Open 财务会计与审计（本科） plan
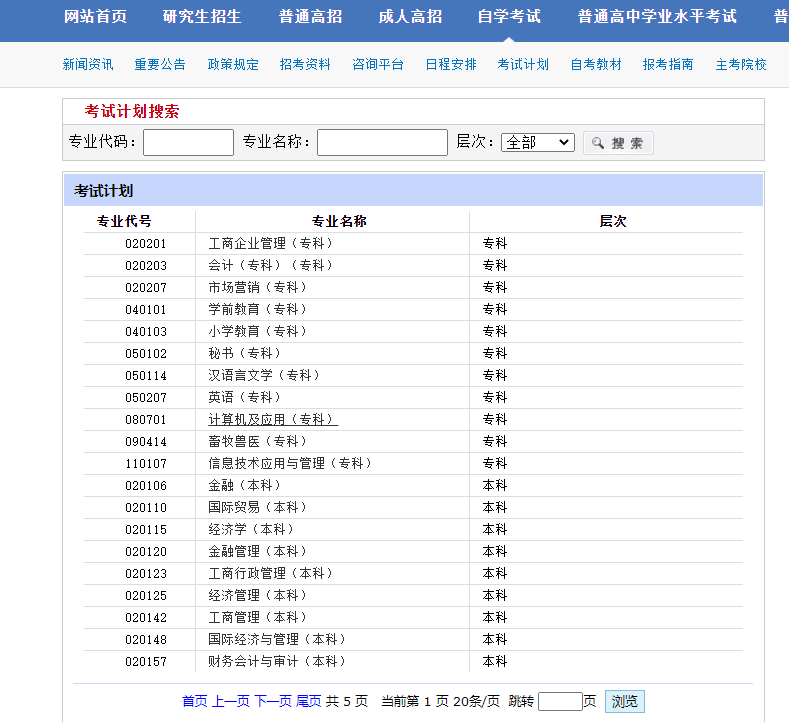The height and width of the screenshot is (722, 789). click(277, 662)
